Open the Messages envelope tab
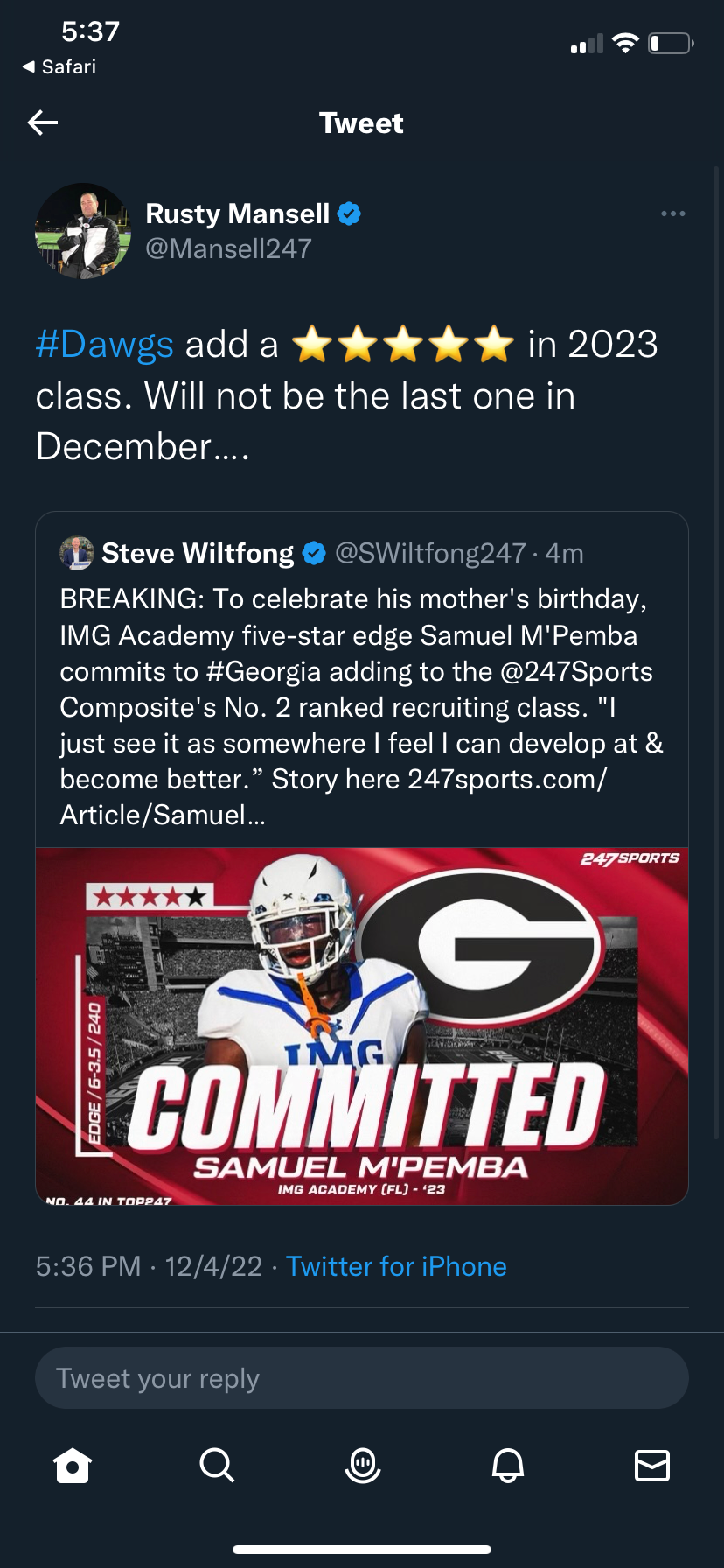The width and height of the screenshot is (724, 1568). point(651,1465)
